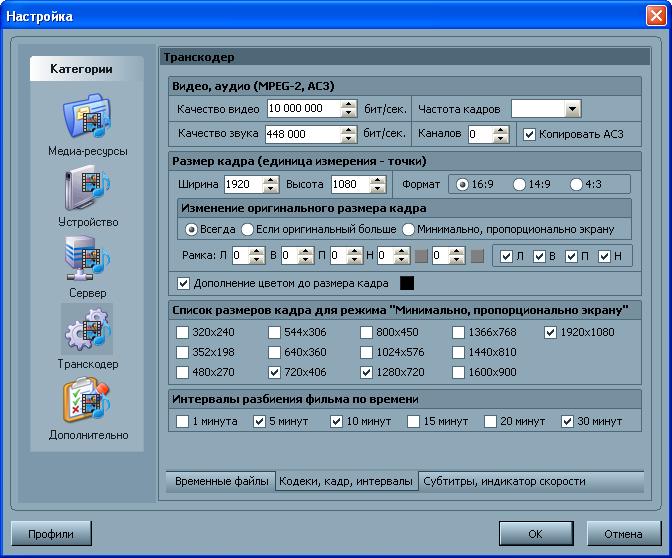Pick the black fill color swatch
The image size is (672, 558).
click(407, 283)
